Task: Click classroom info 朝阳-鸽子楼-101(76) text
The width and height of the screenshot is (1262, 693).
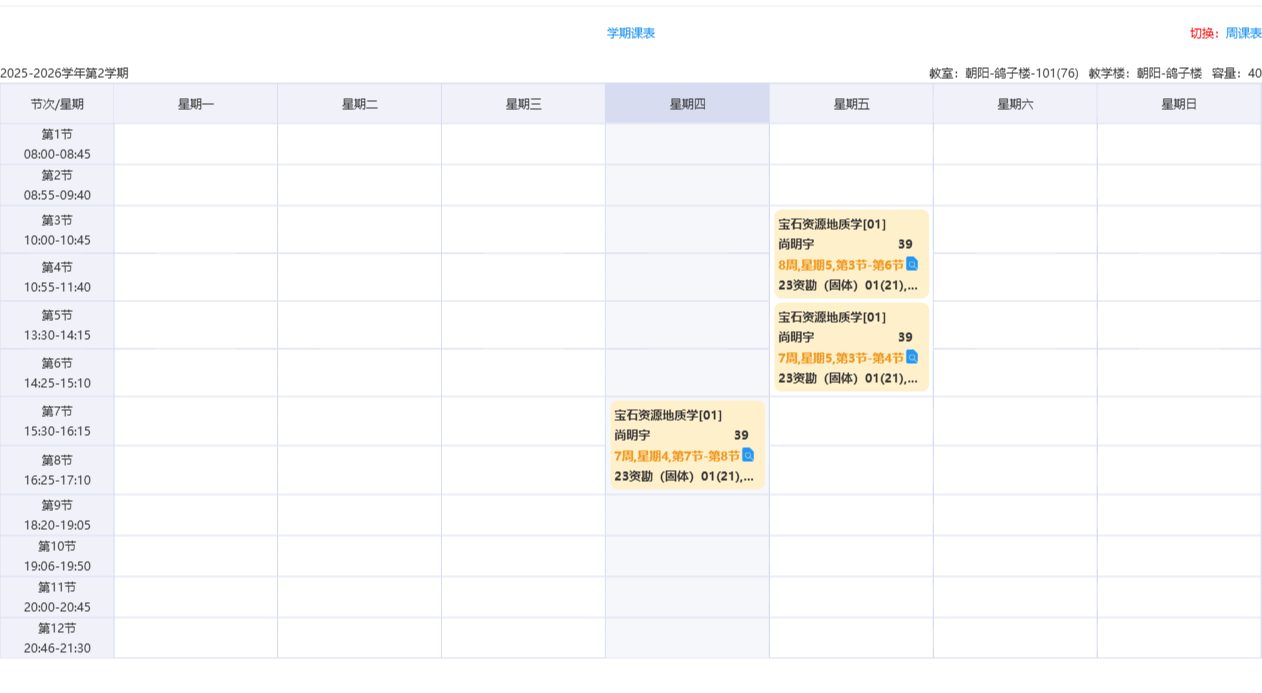Action: pos(1021,73)
